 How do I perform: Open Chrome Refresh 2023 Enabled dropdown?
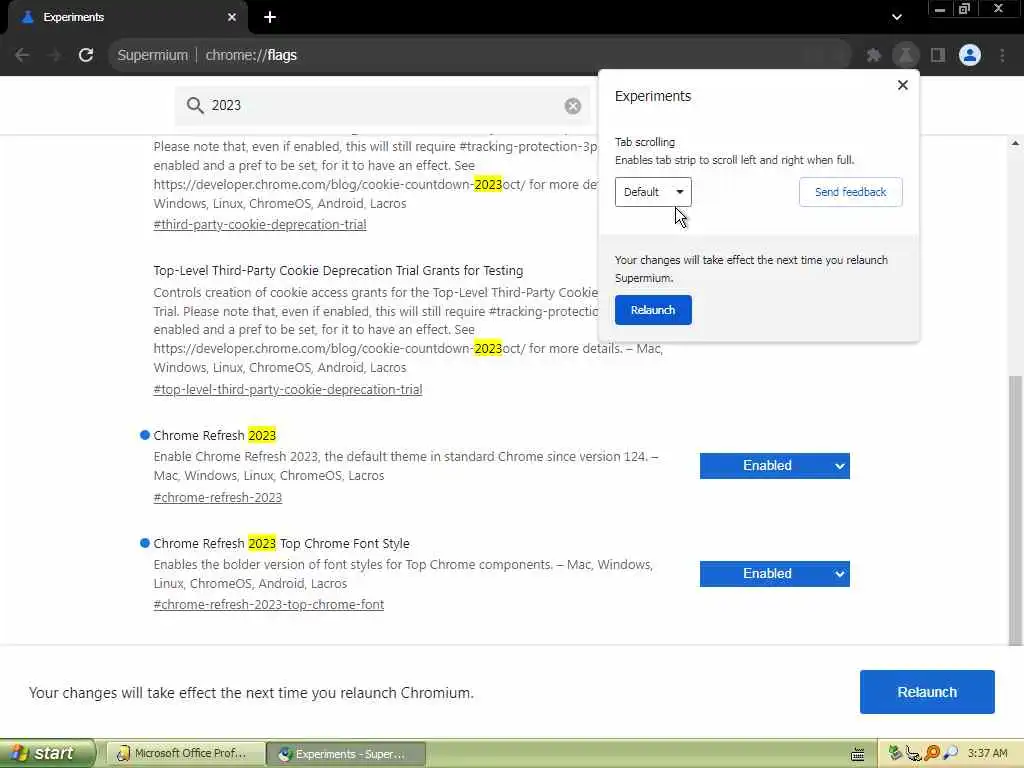click(775, 466)
